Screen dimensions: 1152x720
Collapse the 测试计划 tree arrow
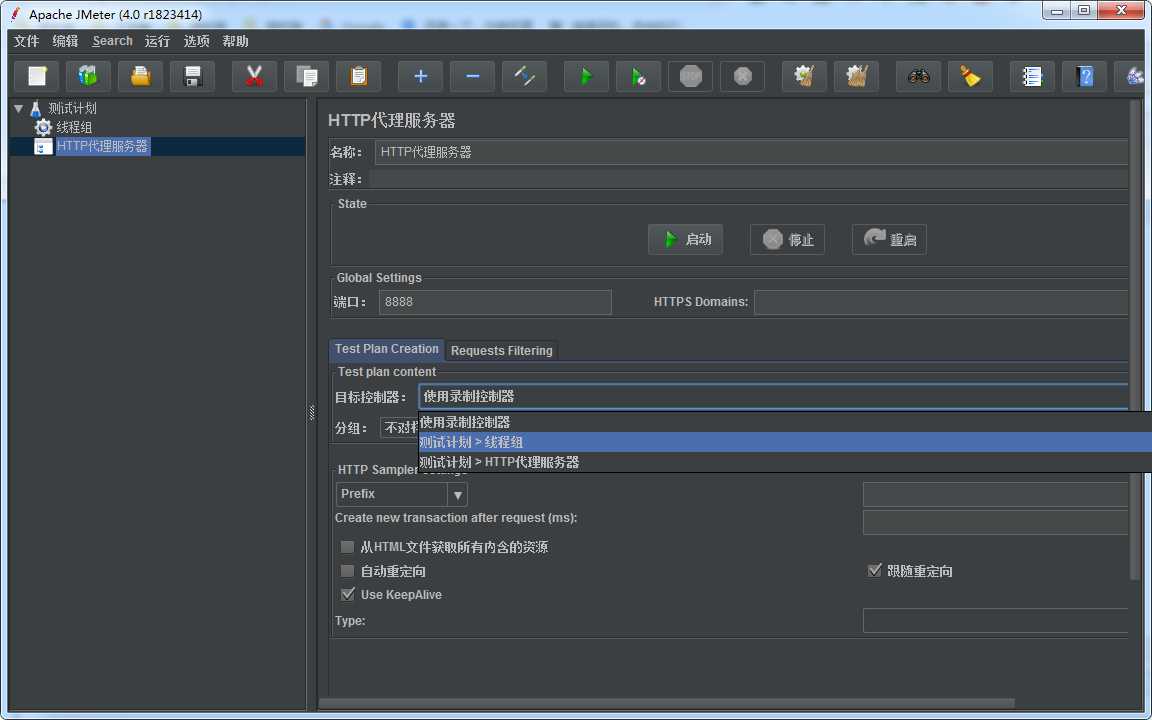coord(18,109)
